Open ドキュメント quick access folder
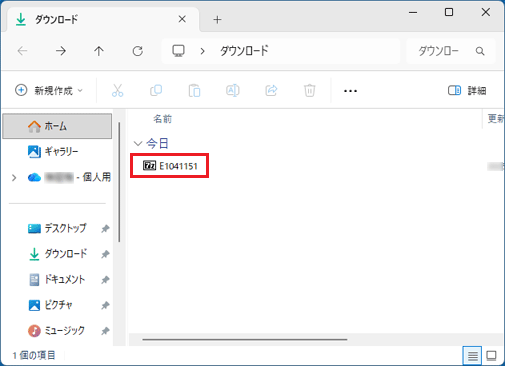This screenshot has width=505, height=366. pos(57,279)
